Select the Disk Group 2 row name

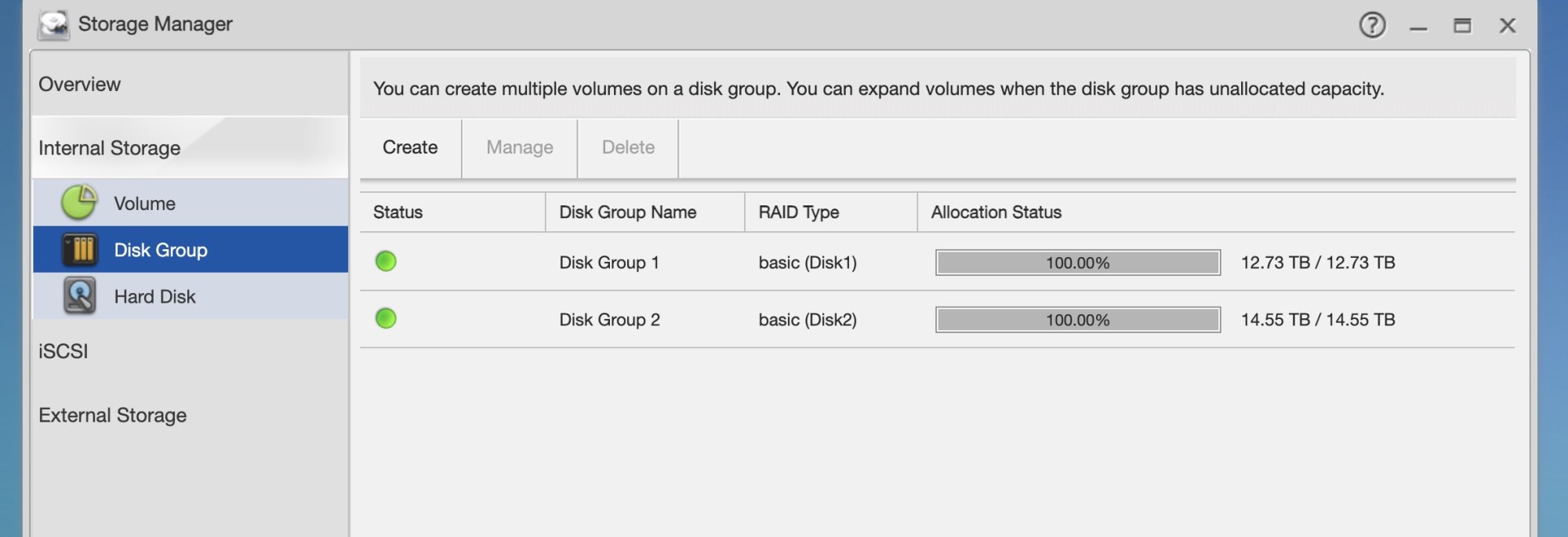(x=609, y=320)
